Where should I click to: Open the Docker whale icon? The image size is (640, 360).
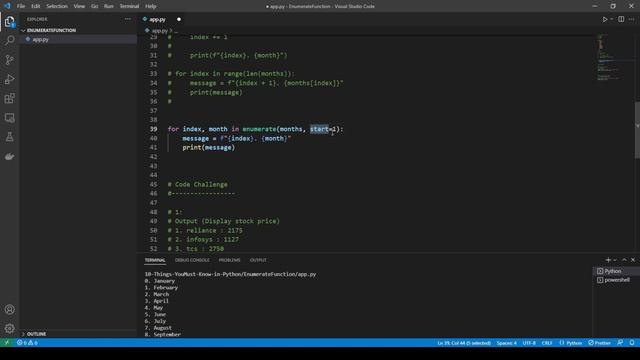[x=10, y=156]
